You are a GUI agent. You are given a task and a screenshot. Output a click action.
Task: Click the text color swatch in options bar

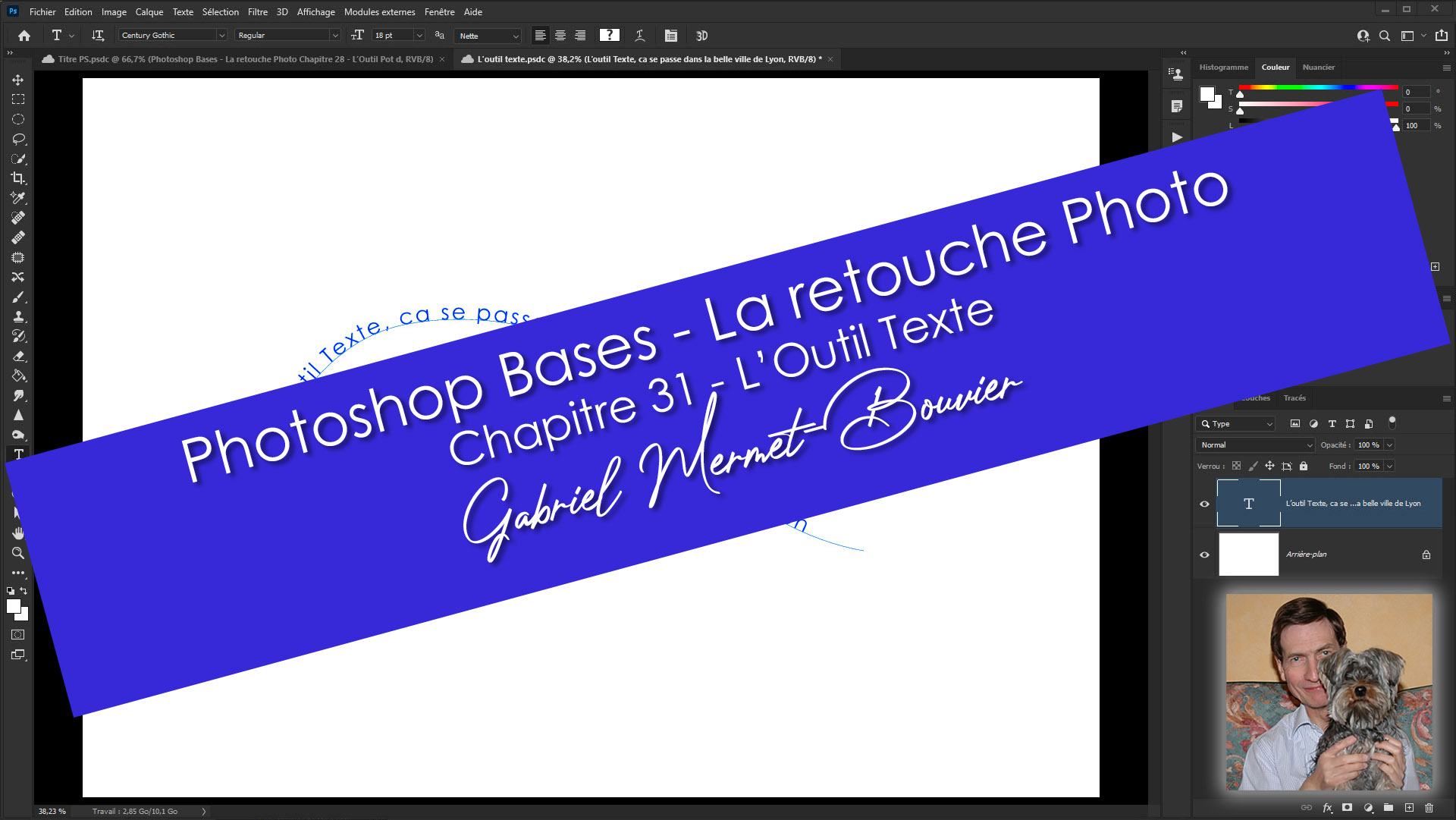(609, 36)
